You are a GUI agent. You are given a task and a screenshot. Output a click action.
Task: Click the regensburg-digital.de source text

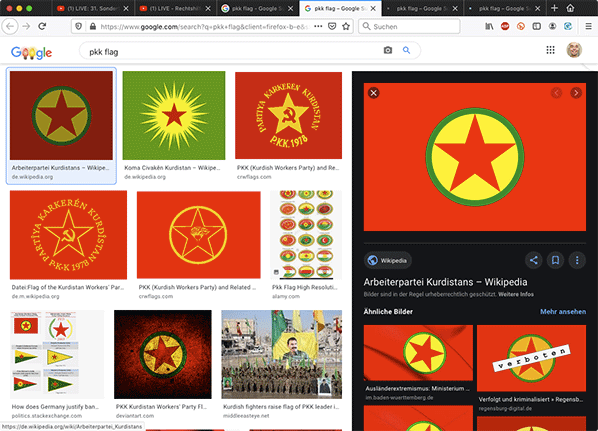tap(505, 408)
